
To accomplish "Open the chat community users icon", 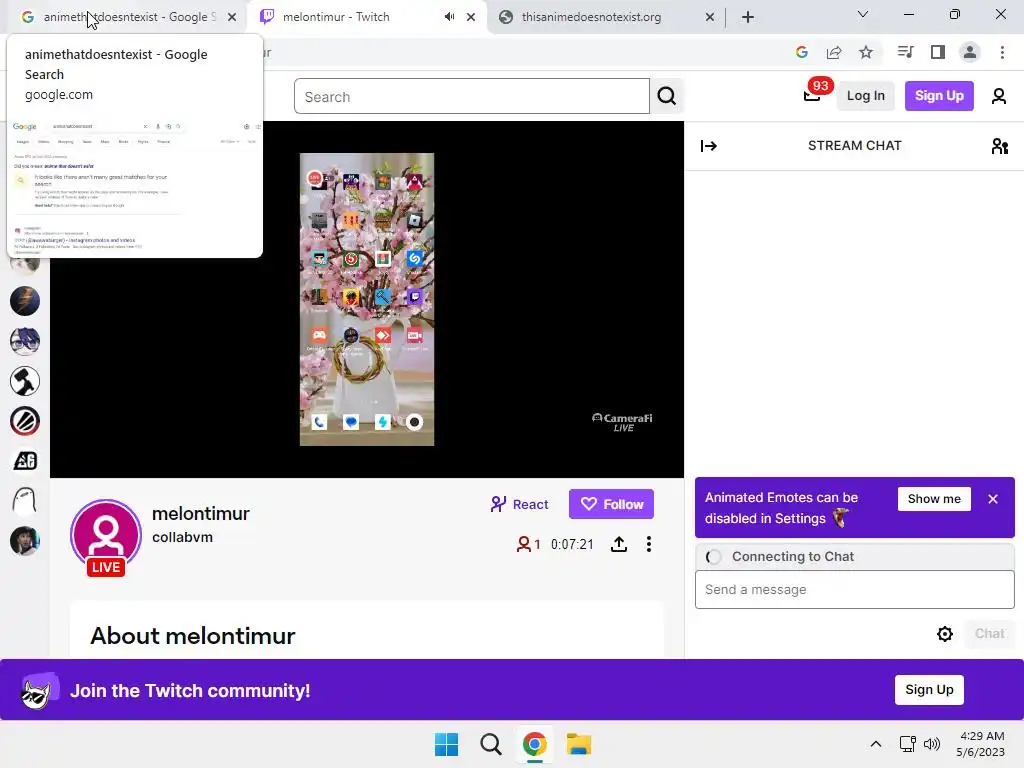I will [x=999, y=146].
